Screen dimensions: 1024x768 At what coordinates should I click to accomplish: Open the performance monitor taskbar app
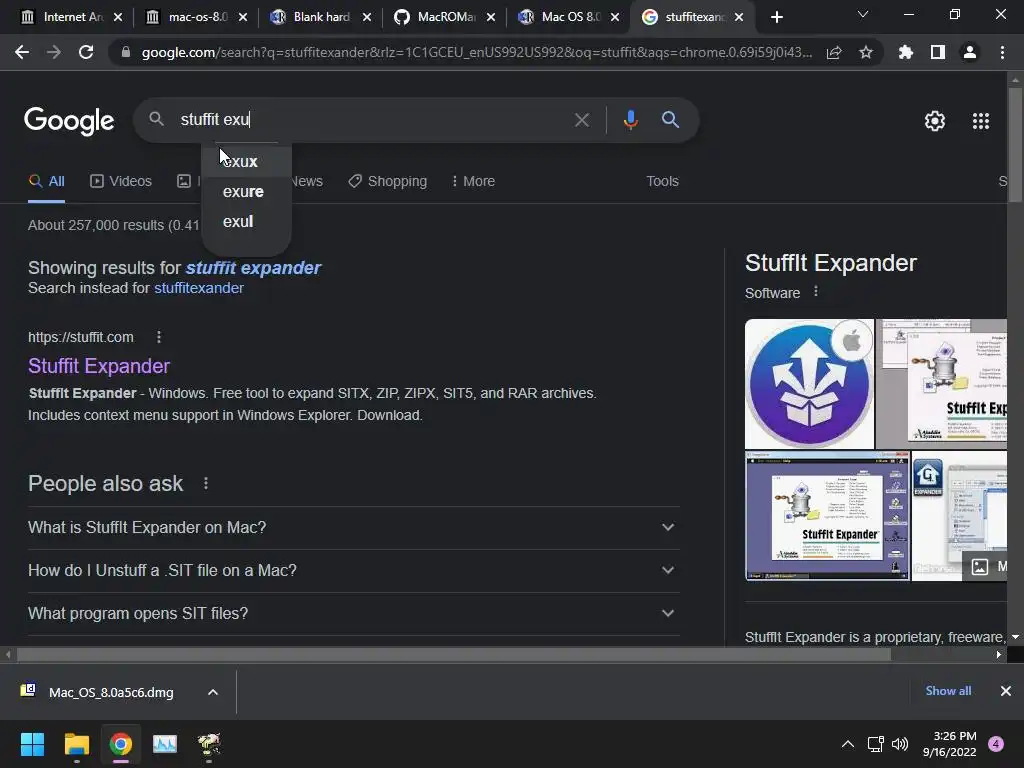165,744
